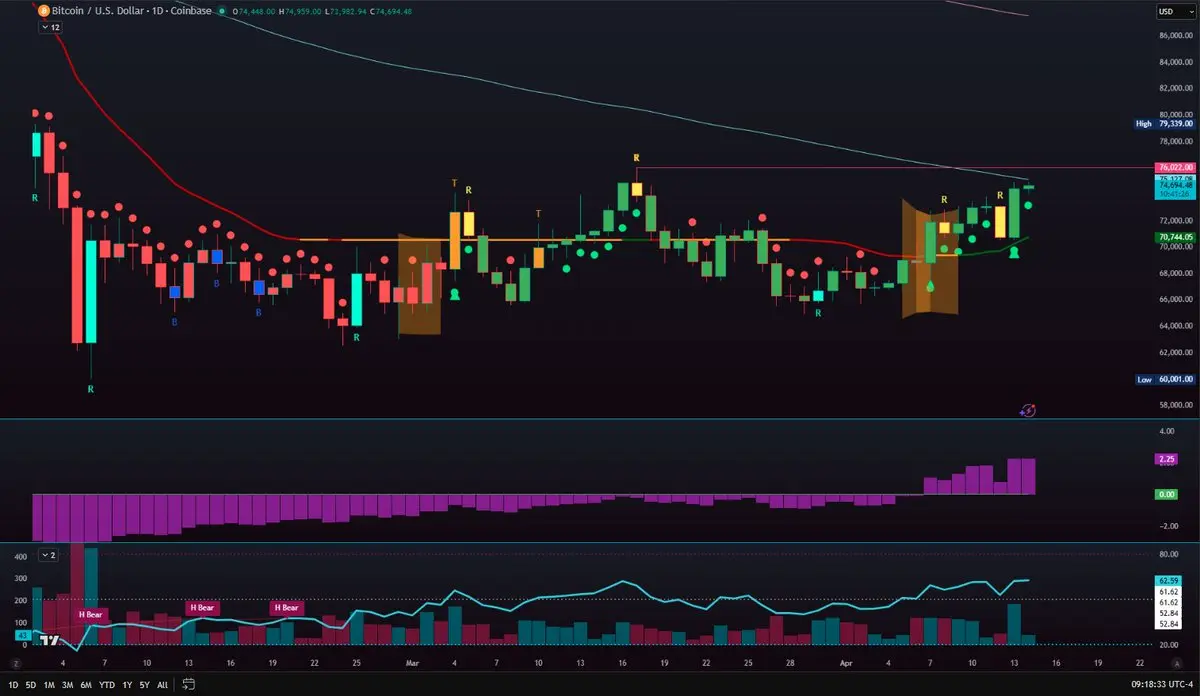Click the High 79,339.00 price label
Image resolution: width=1200 pixels, height=696 pixels.
(x=1166, y=124)
